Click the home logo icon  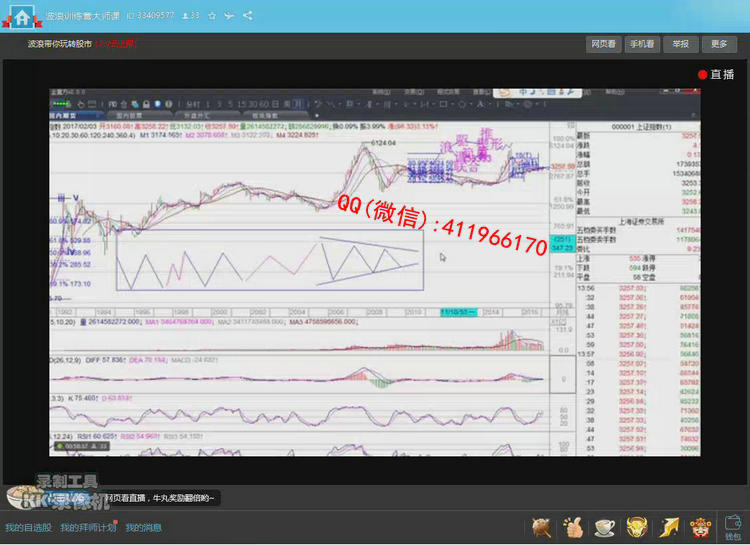point(21,16)
